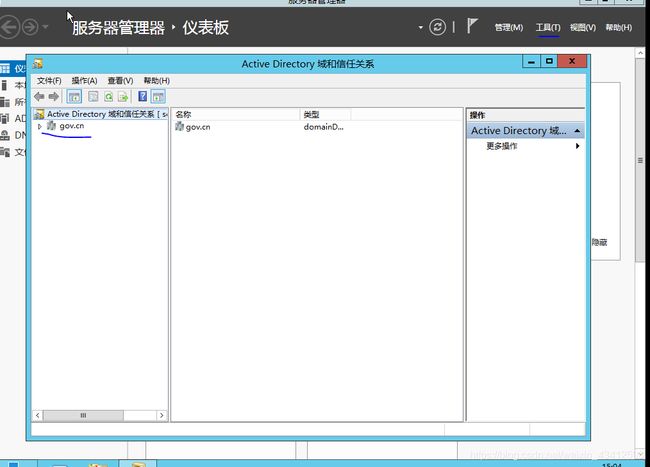Viewport: 650px width, 467px height.
Task: Sort by the 类型 column header
Action: [x=325, y=114]
